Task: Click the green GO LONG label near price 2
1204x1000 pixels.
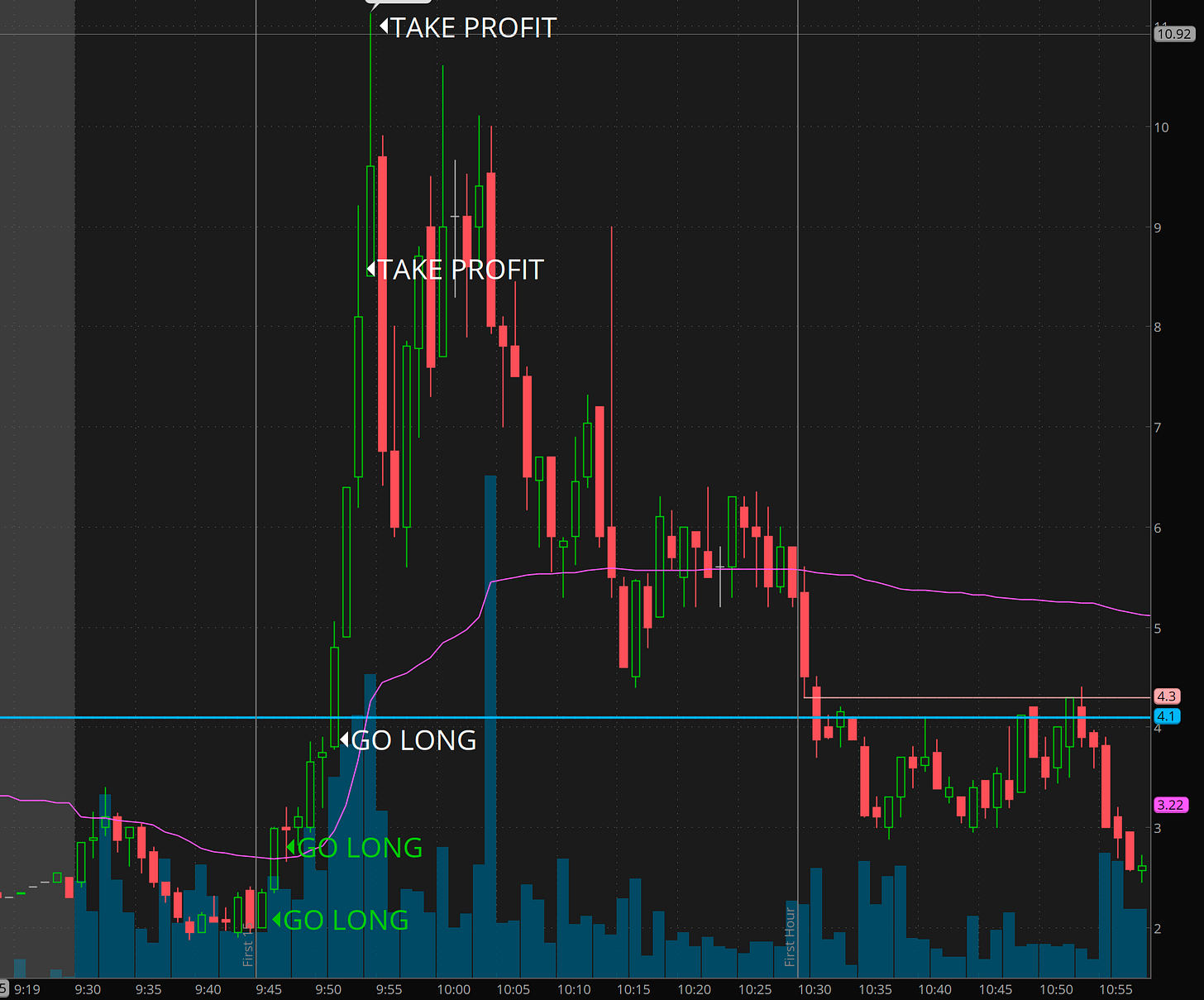Action: coord(341,920)
